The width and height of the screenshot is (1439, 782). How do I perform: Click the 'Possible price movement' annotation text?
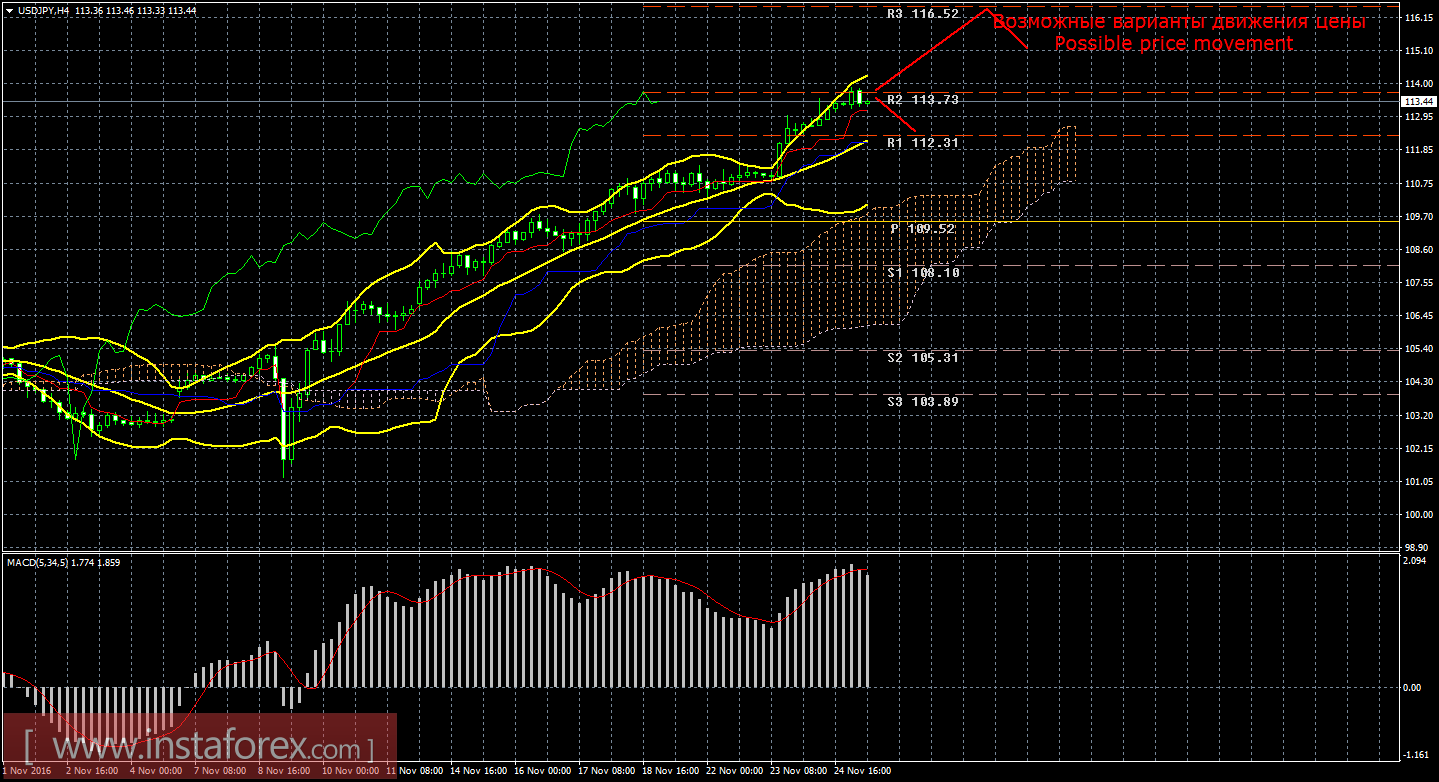pyautogui.click(x=1173, y=44)
